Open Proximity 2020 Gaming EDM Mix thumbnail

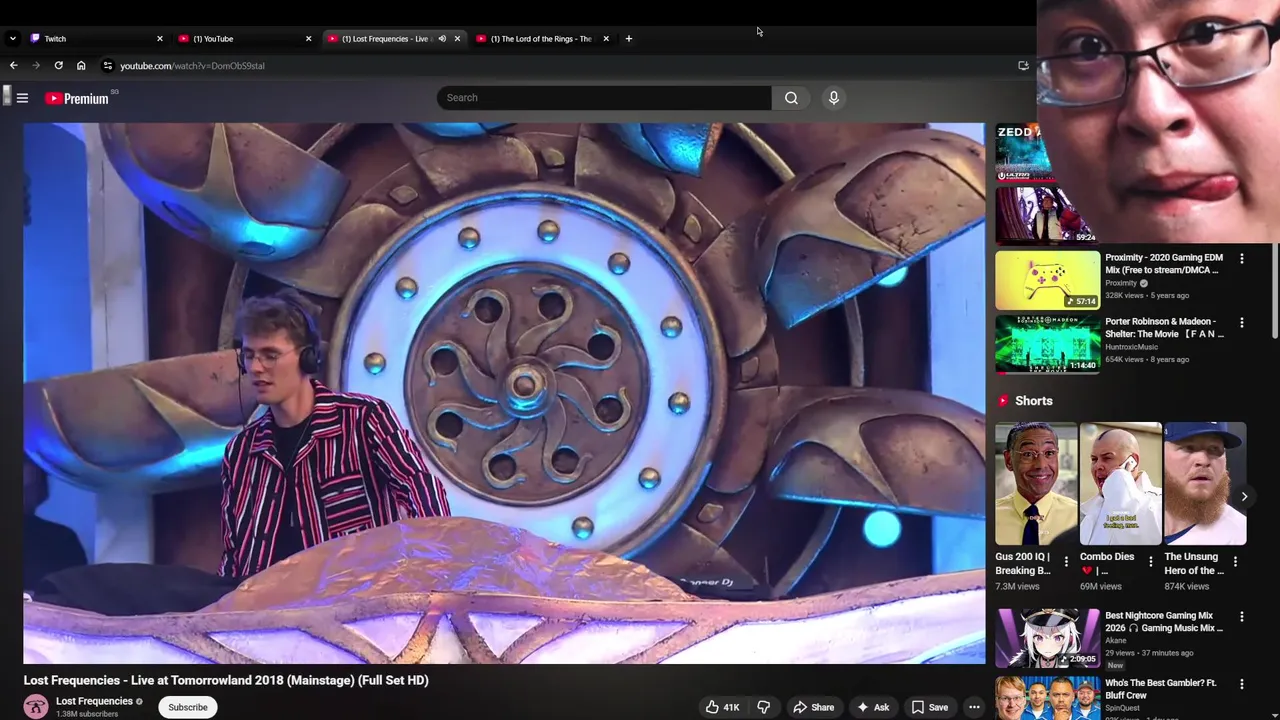click(x=1047, y=280)
